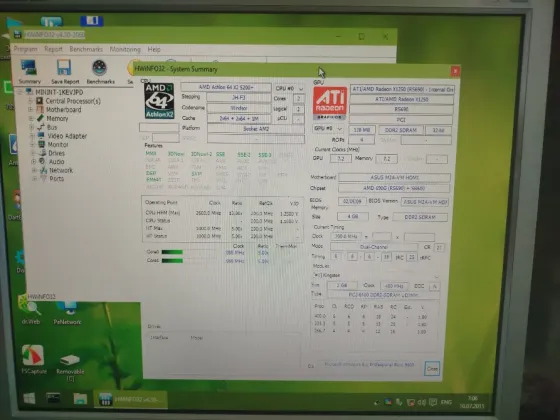The image size is (560, 420).
Task: Click the Socket AM2 platform field
Action: (256, 129)
